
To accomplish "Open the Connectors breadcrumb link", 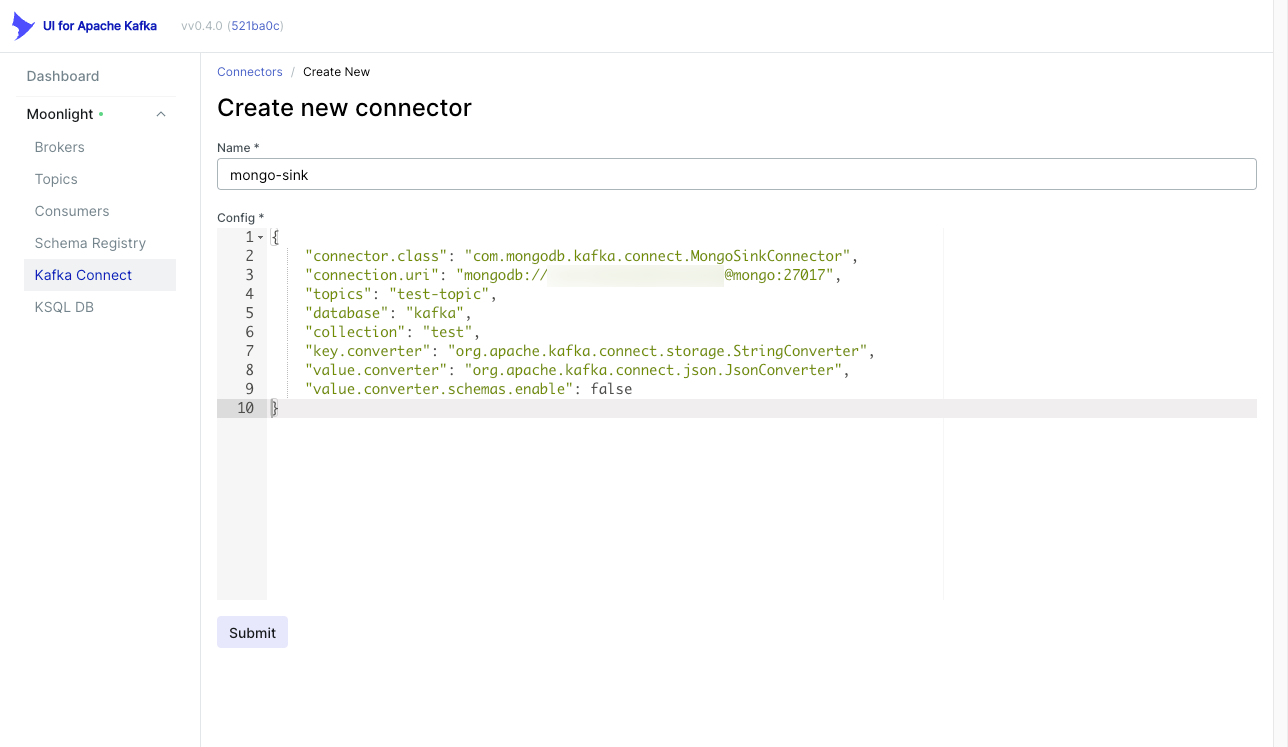I will pyautogui.click(x=249, y=71).
